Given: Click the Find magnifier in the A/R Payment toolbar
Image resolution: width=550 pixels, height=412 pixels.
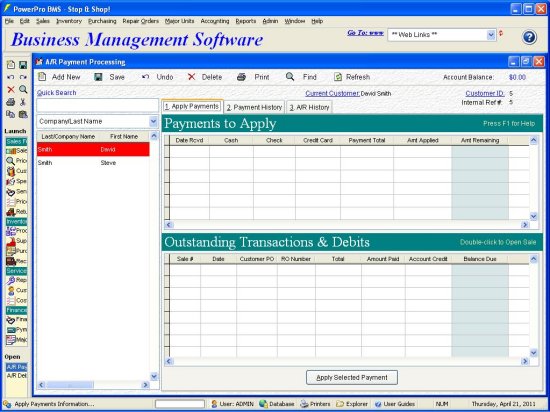Looking at the screenshot, I should click(x=290, y=77).
